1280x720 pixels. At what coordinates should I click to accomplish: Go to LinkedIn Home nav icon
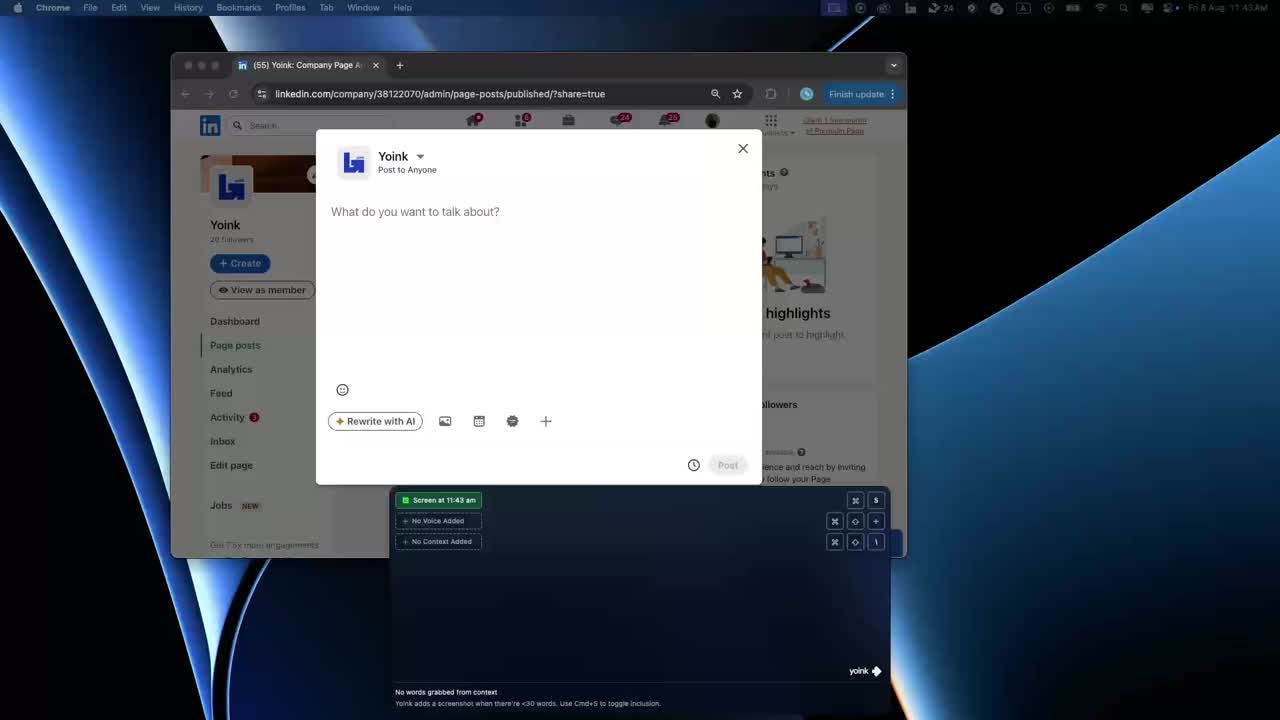click(x=474, y=120)
